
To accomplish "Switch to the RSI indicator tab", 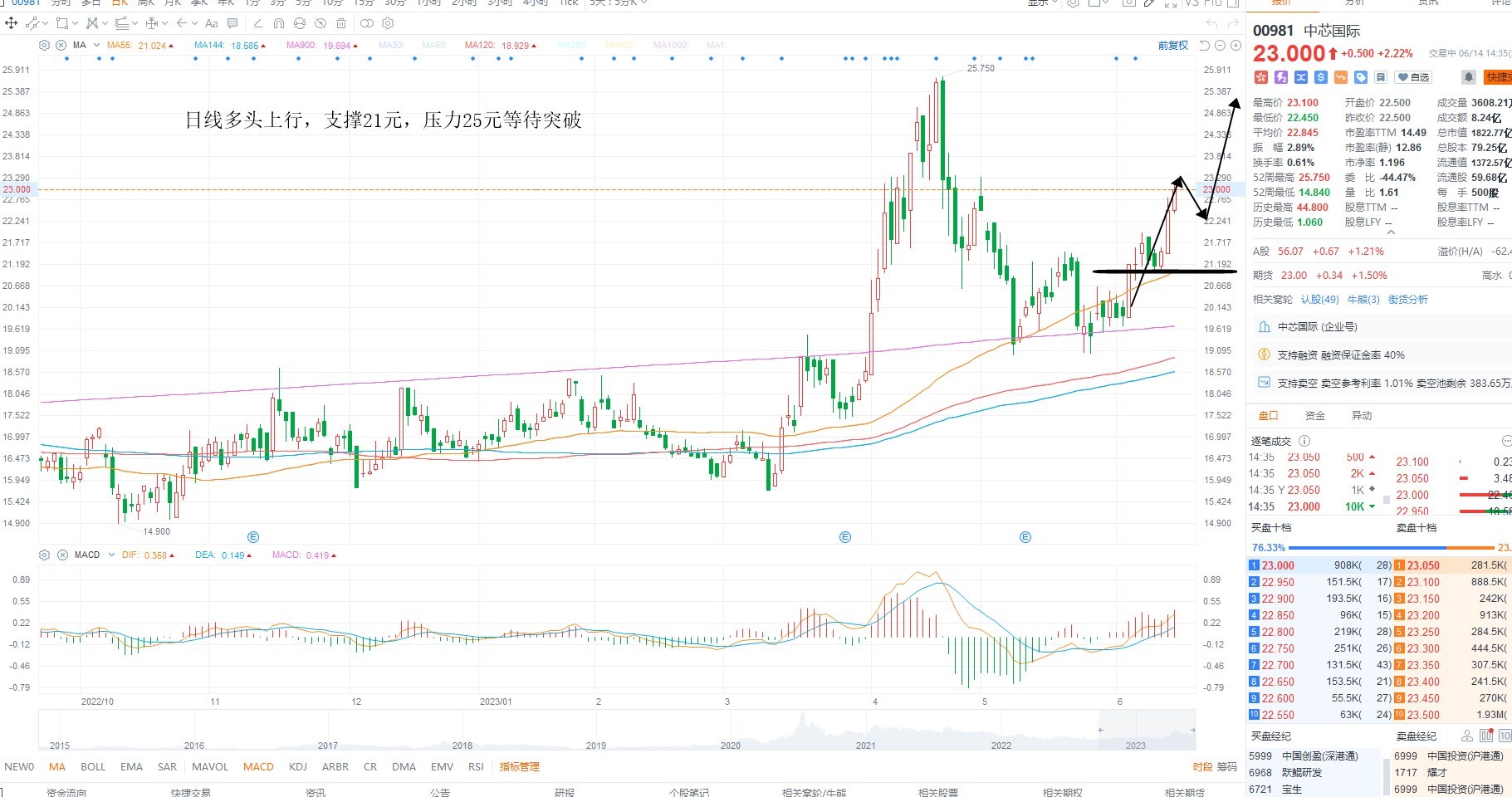I will pos(476,767).
